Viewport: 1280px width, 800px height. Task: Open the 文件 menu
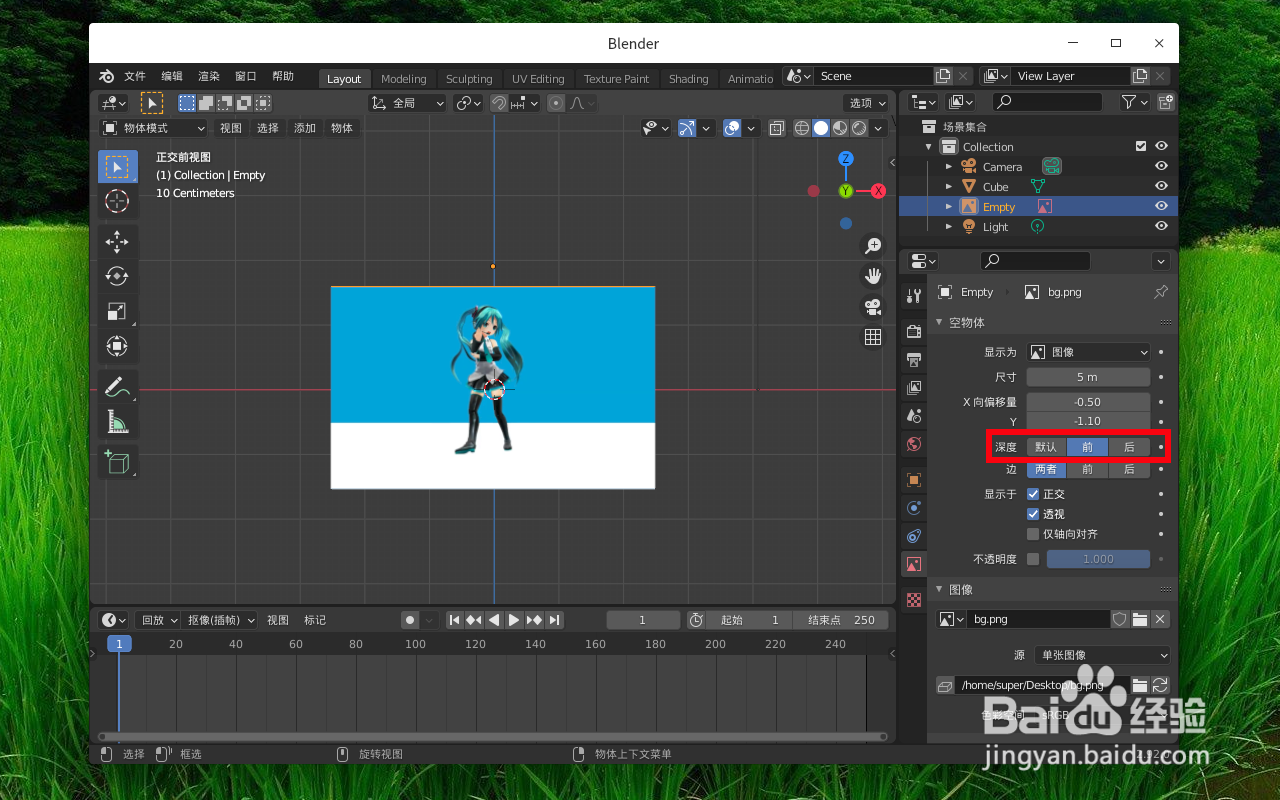coord(135,77)
